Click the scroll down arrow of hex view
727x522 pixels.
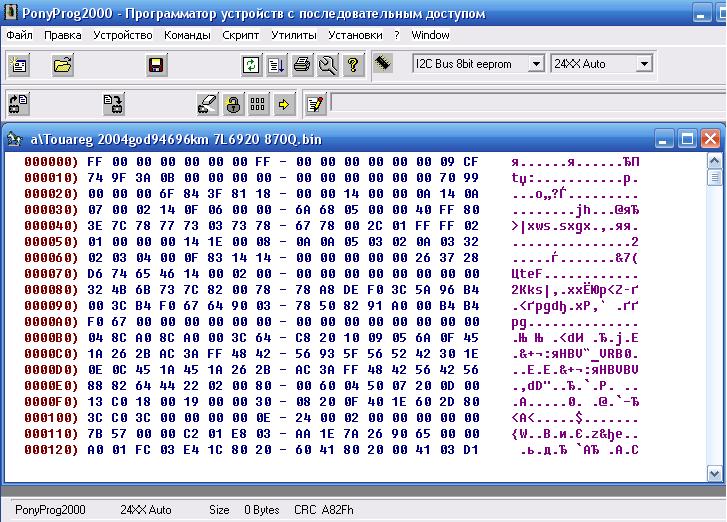click(714, 473)
